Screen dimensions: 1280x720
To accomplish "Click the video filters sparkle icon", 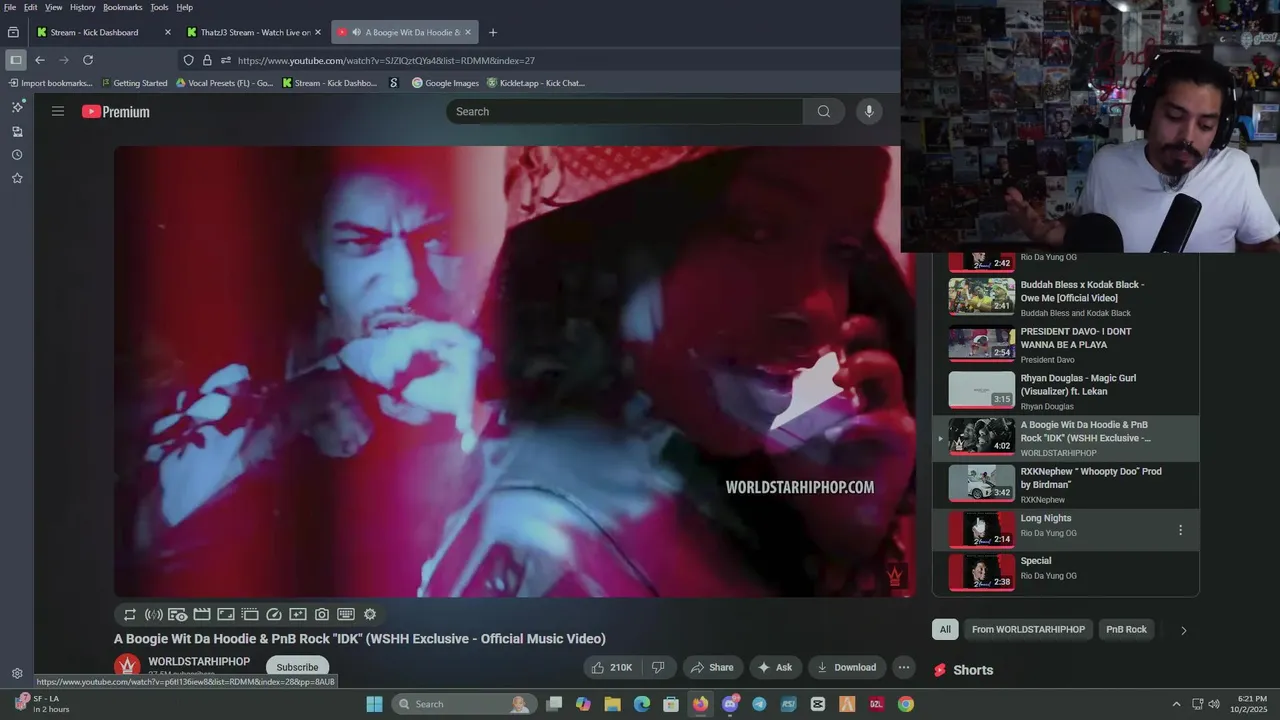I will (x=298, y=614).
